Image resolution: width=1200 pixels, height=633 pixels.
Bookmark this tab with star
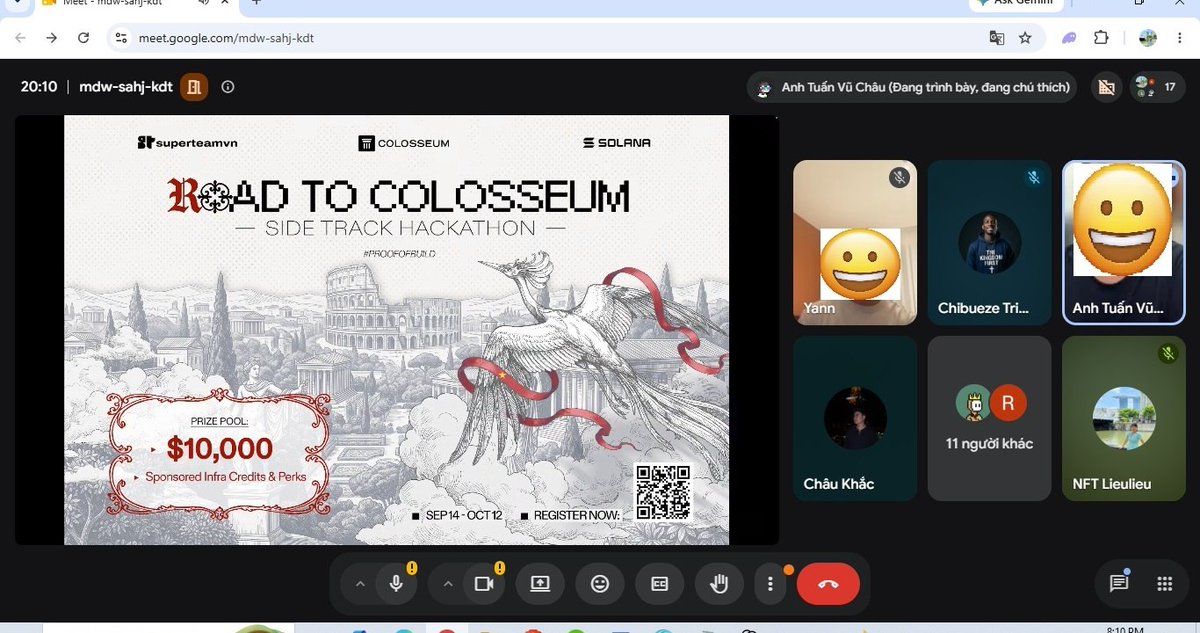1025,38
